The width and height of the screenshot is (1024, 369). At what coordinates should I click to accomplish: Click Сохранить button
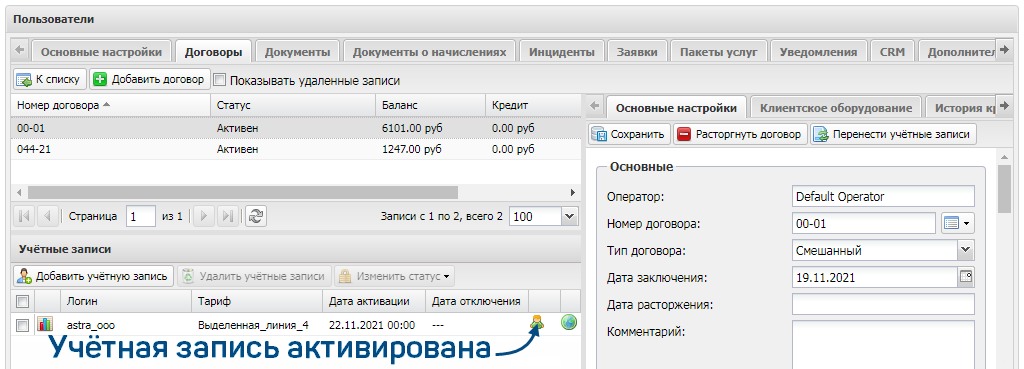click(x=630, y=135)
